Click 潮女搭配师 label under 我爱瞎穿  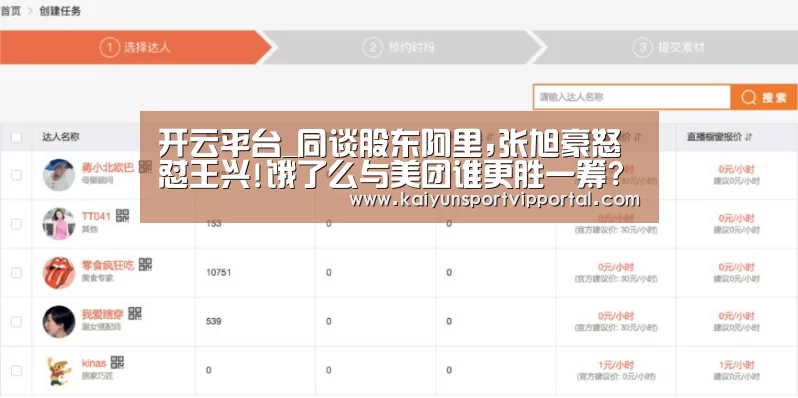pyautogui.click(x=101, y=327)
